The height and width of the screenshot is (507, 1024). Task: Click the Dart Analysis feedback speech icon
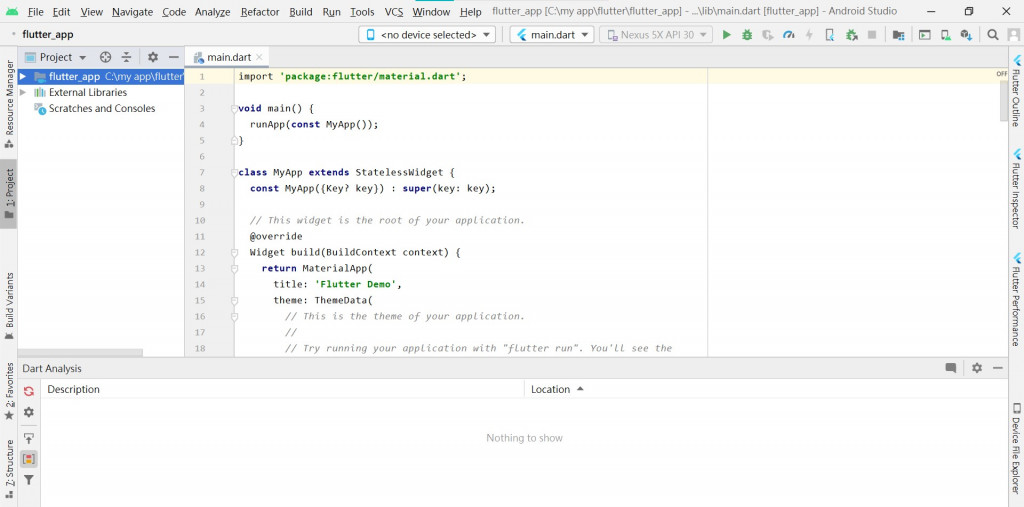951,368
